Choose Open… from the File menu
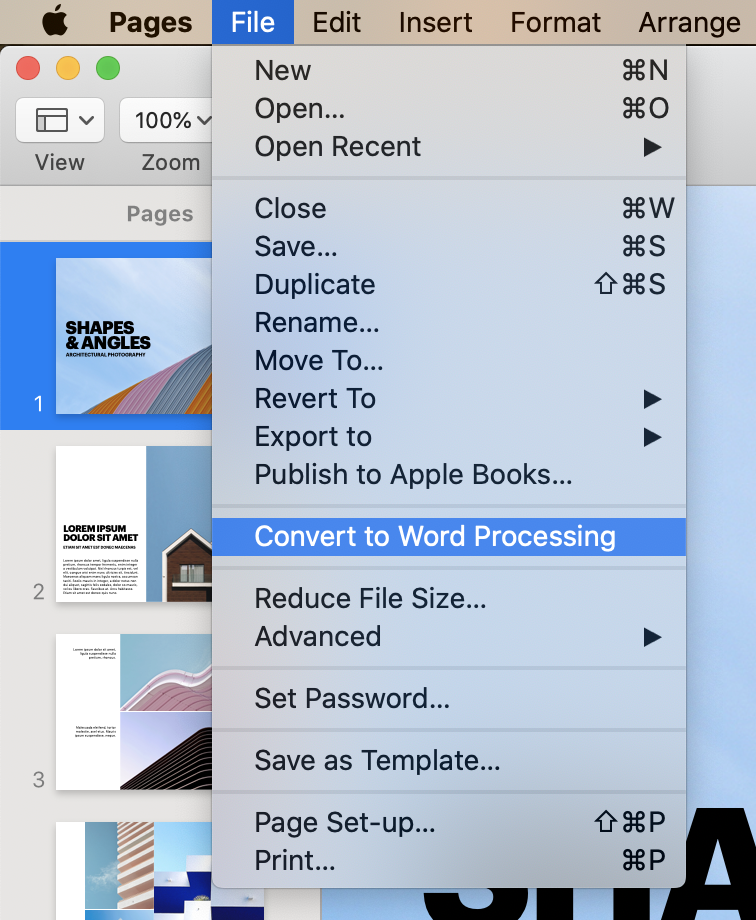This screenshot has height=920, width=756. pos(449,109)
